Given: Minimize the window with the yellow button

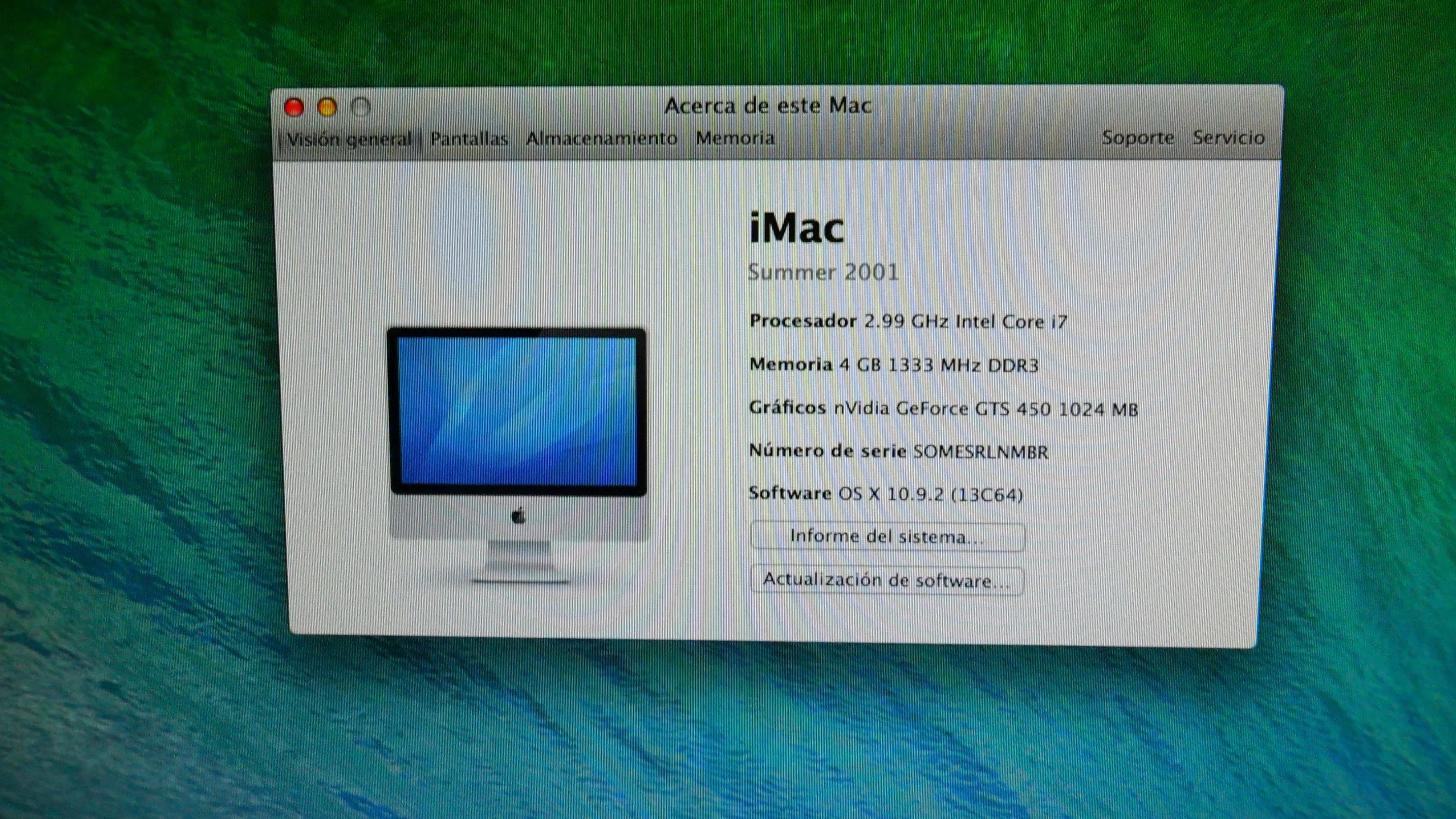Looking at the screenshot, I should tap(327, 107).
